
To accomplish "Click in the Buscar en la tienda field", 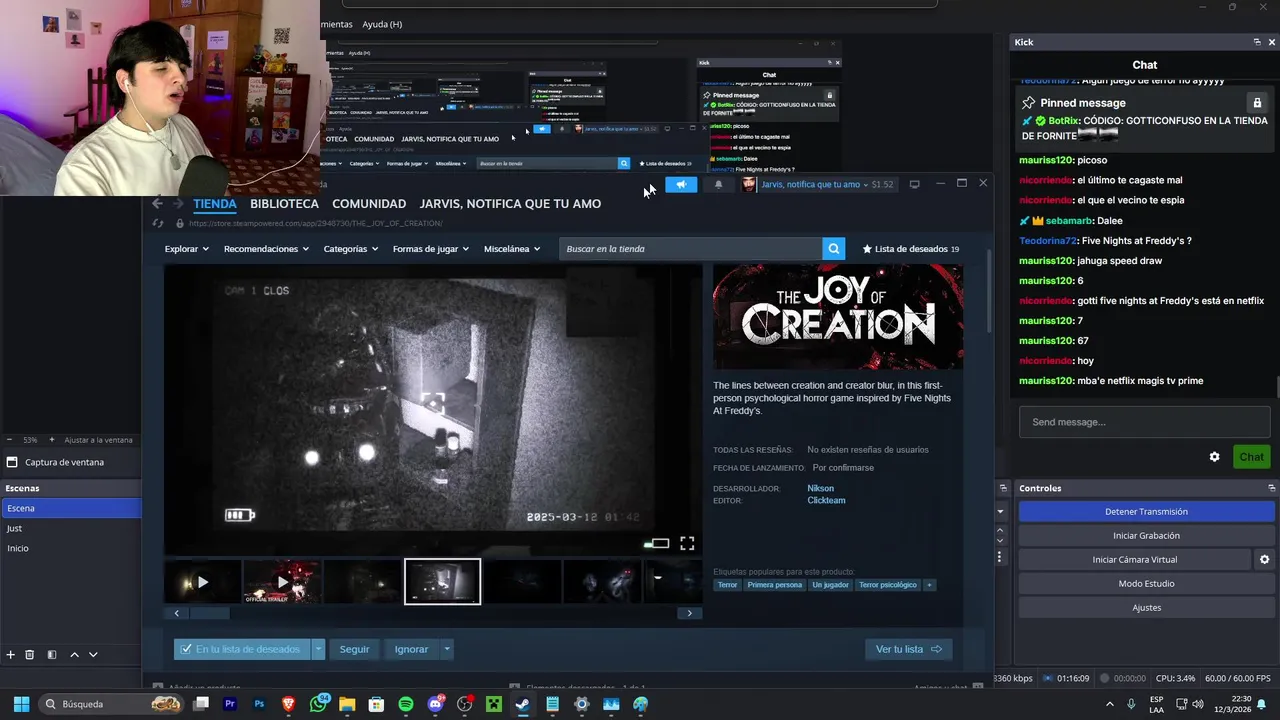I will click(690, 249).
